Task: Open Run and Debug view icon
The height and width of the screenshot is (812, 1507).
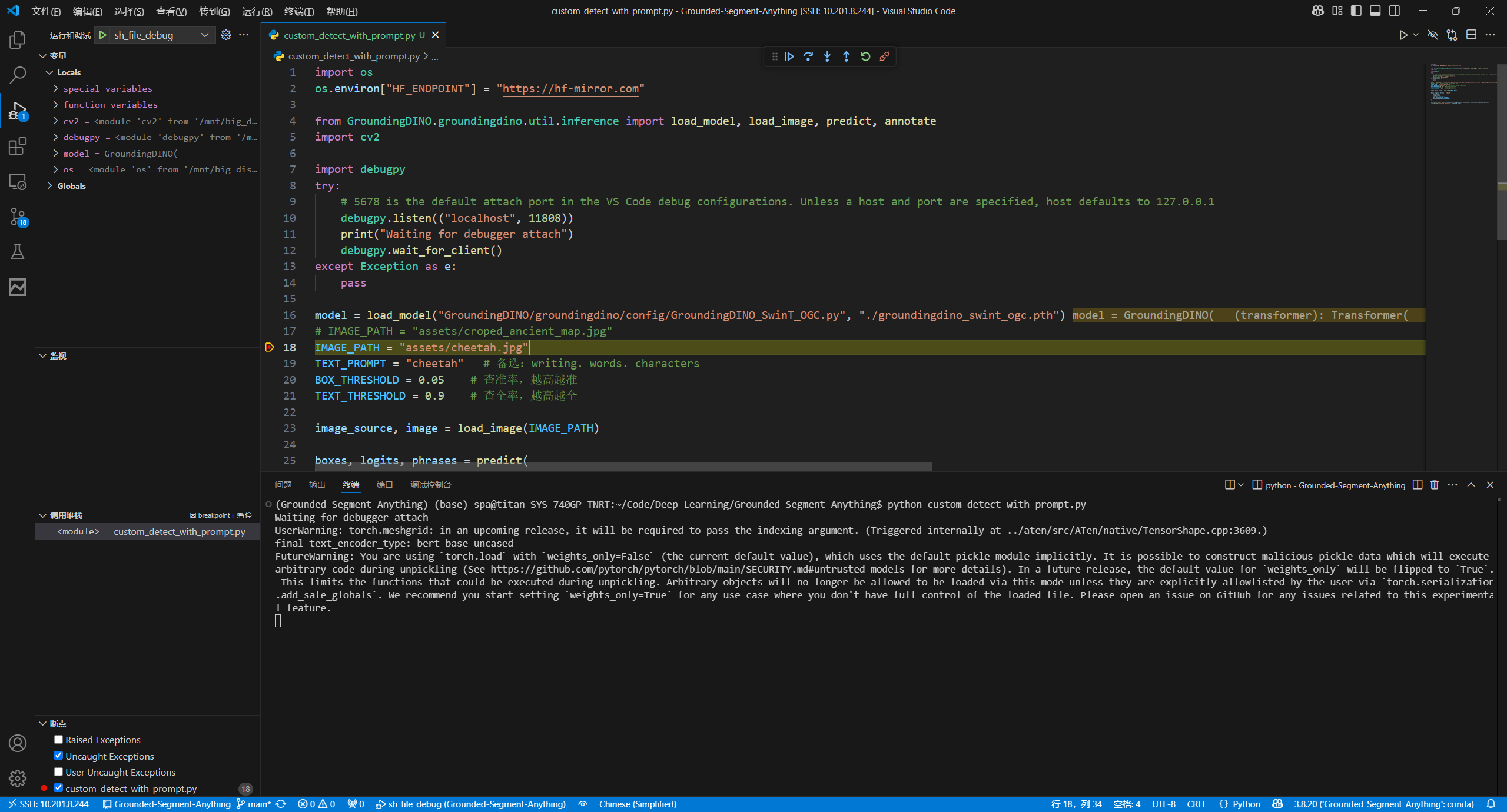Action: (18, 111)
